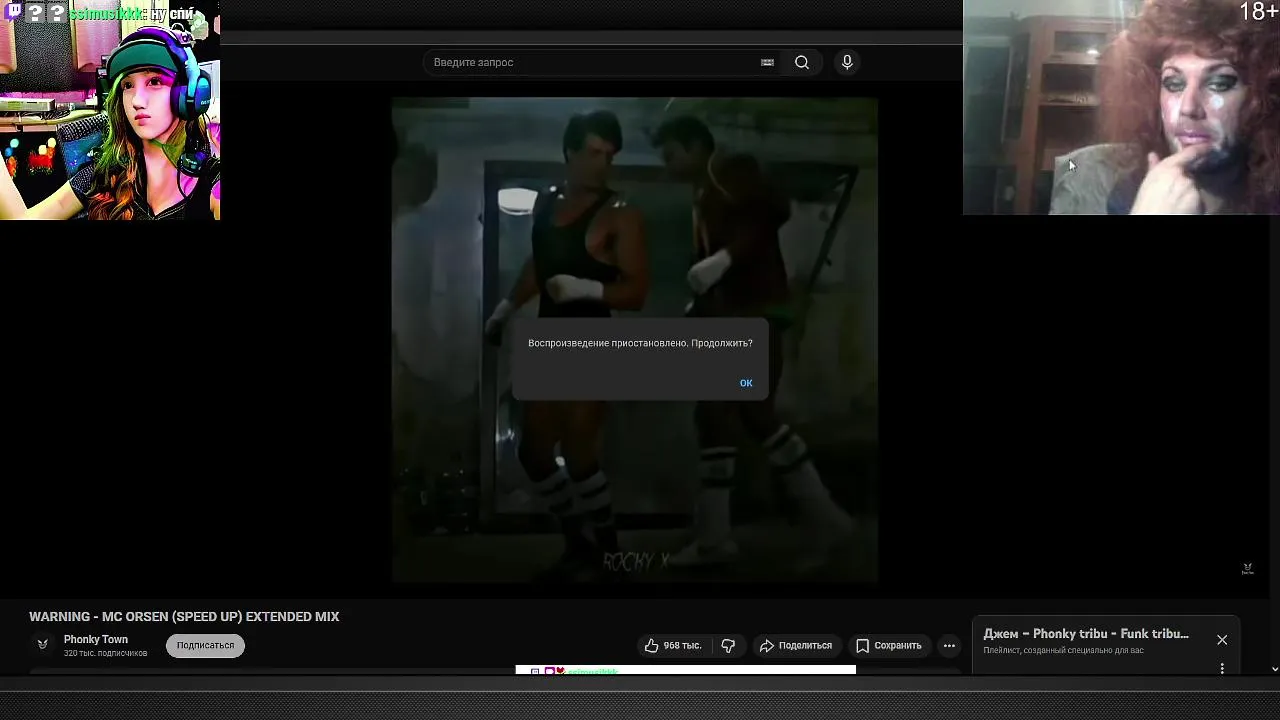Confirm the paused-playback dialog with OK
Screen dimensions: 1280x720
[746, 383]
